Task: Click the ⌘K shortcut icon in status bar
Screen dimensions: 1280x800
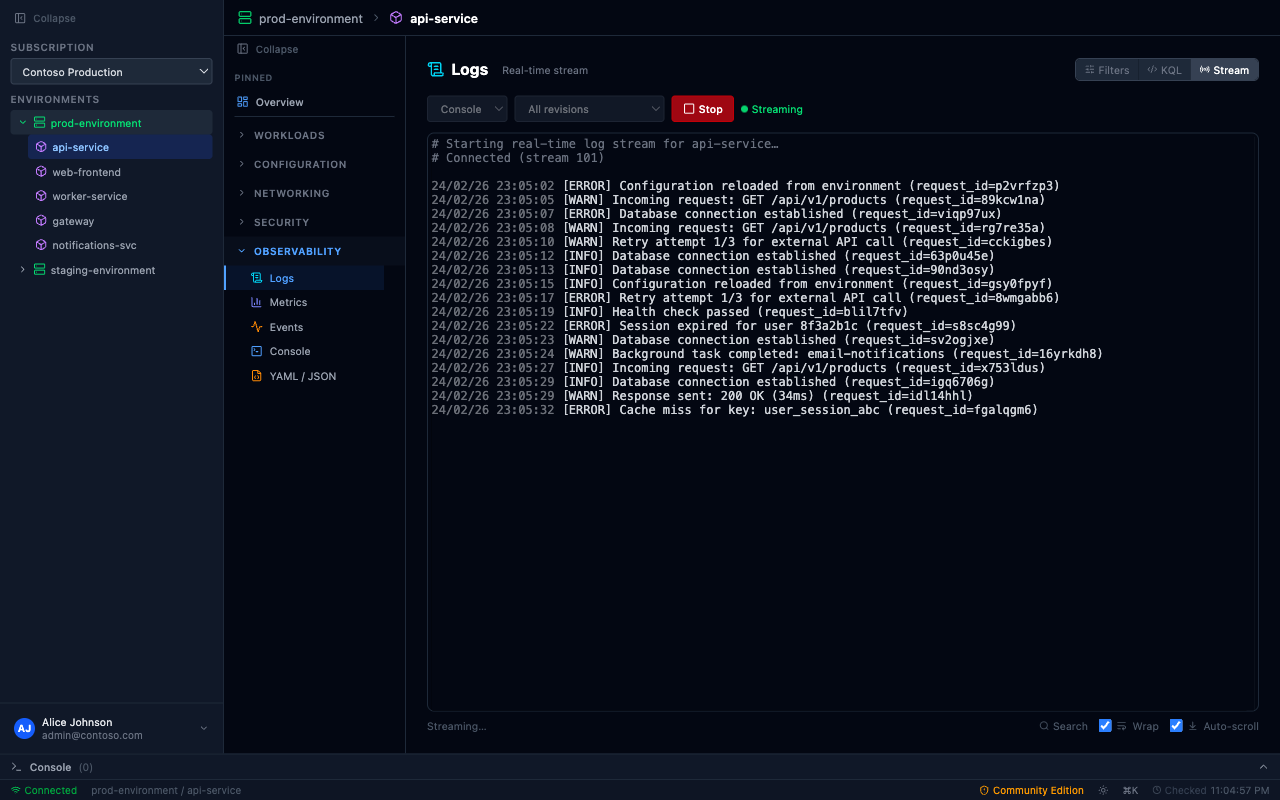Action: 1130,790
